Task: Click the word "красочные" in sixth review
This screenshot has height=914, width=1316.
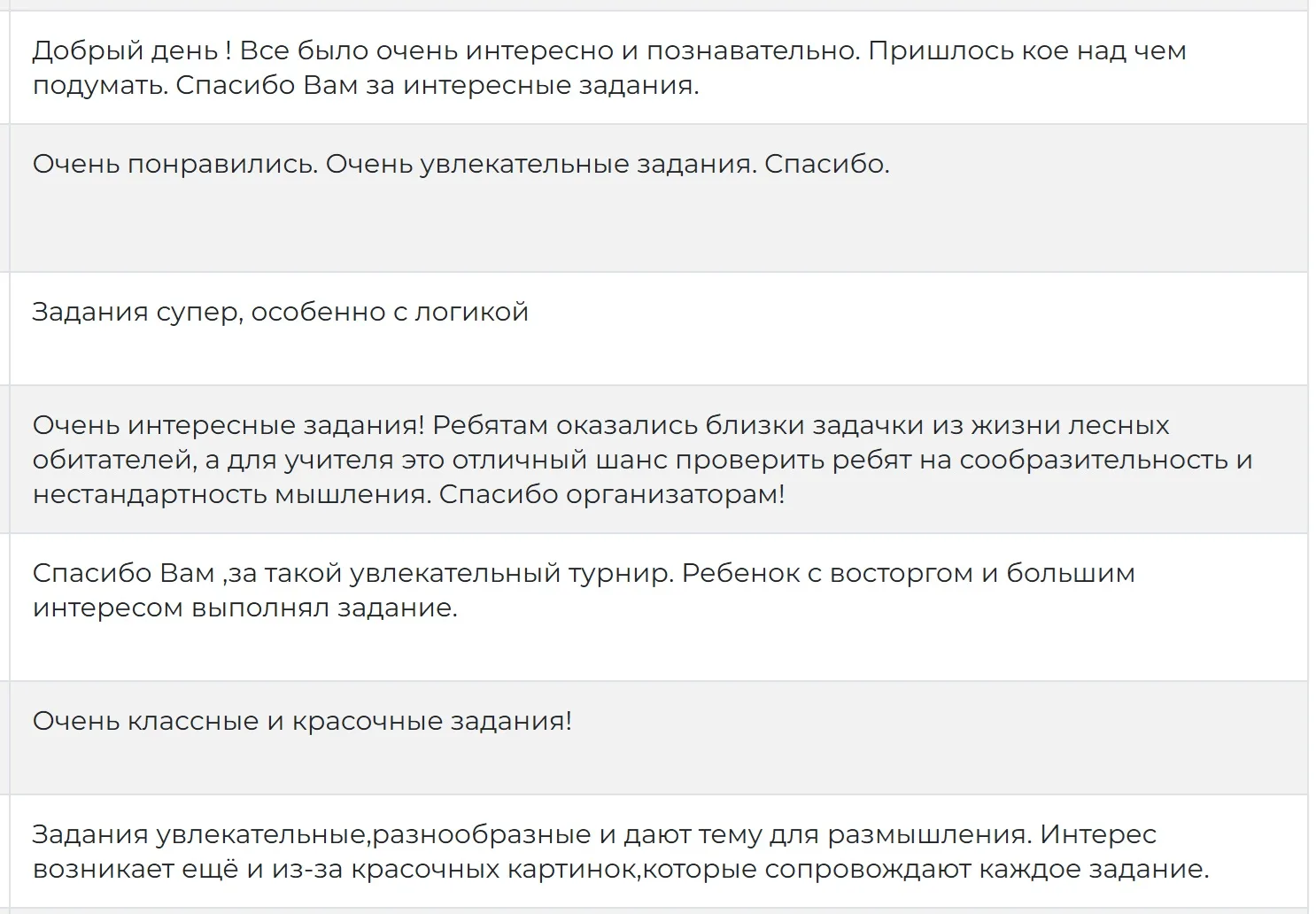Action: (x=368, y=721)
